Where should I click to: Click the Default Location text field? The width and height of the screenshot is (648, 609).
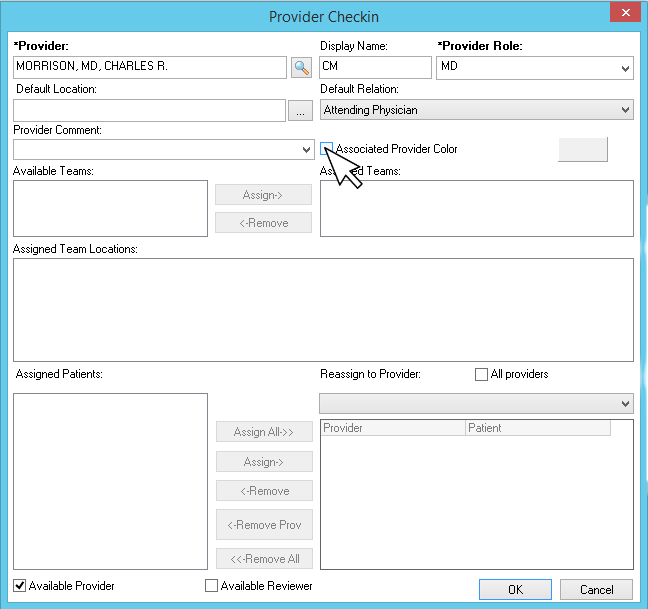[x=150, y=111]
